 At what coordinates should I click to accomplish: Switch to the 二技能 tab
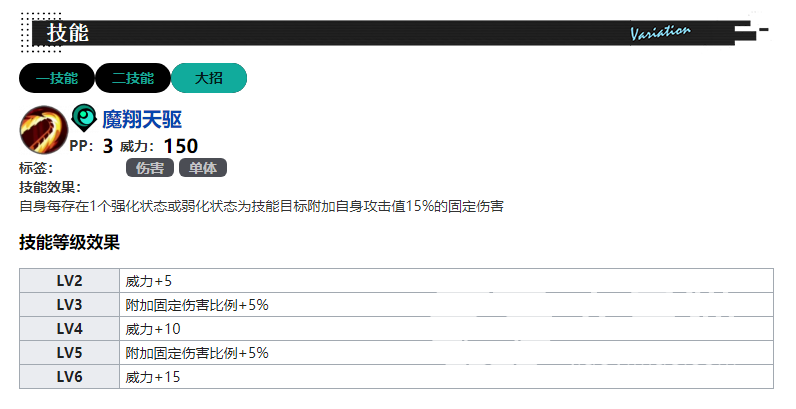coord(133,78)
